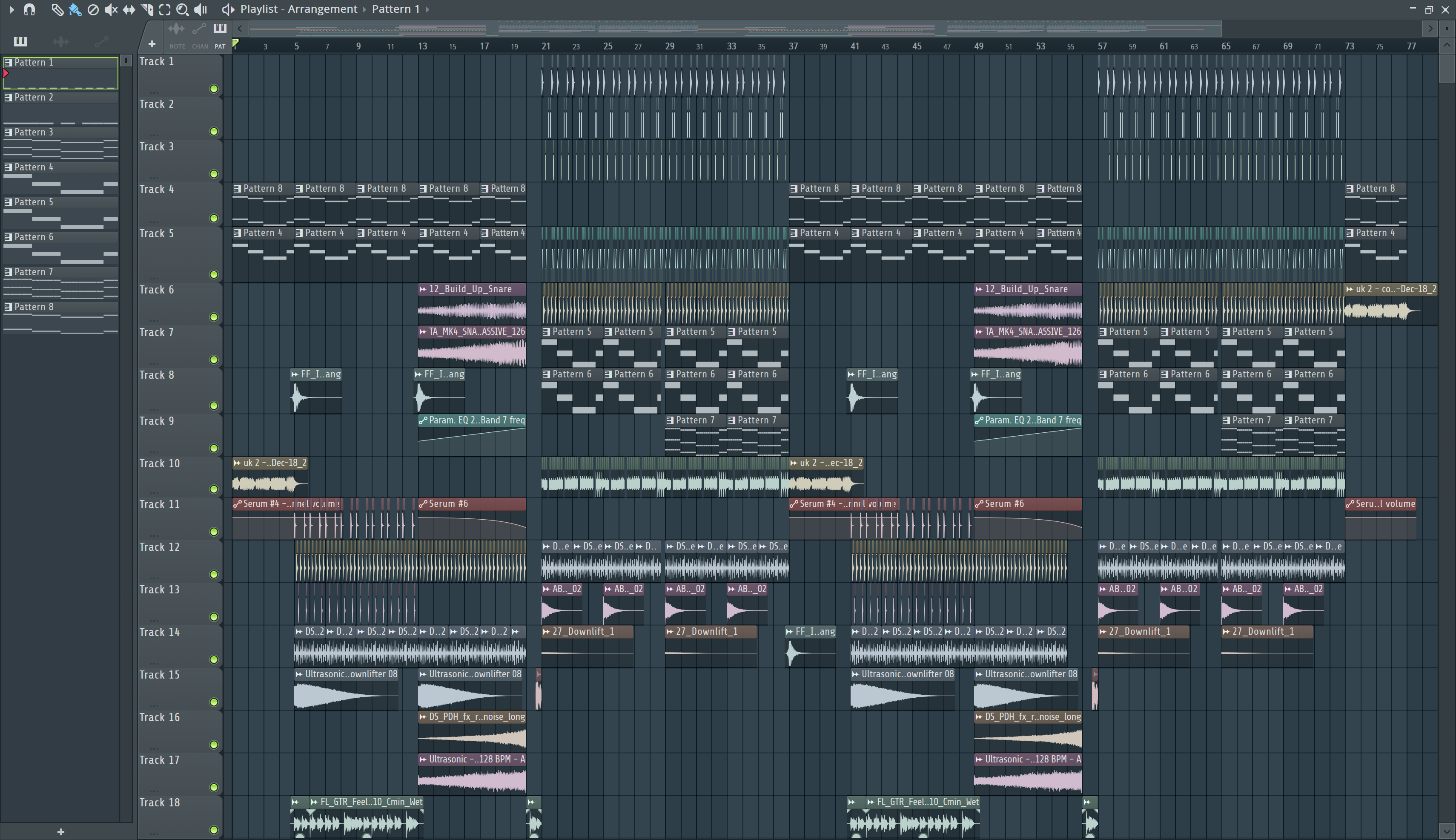Click the plus button beside track header tabs

[x=152, y=43]
